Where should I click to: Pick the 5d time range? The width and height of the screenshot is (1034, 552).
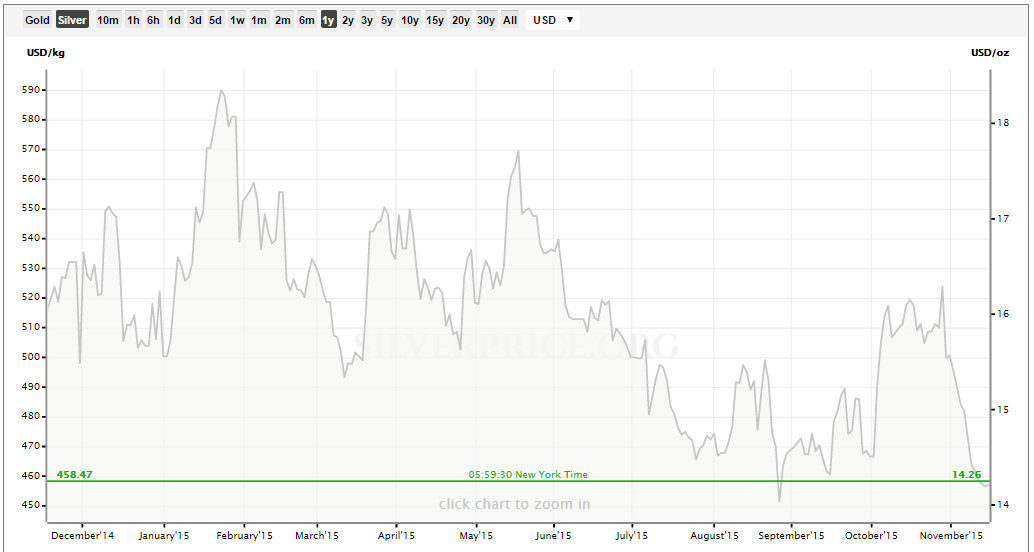coord(215,20)
